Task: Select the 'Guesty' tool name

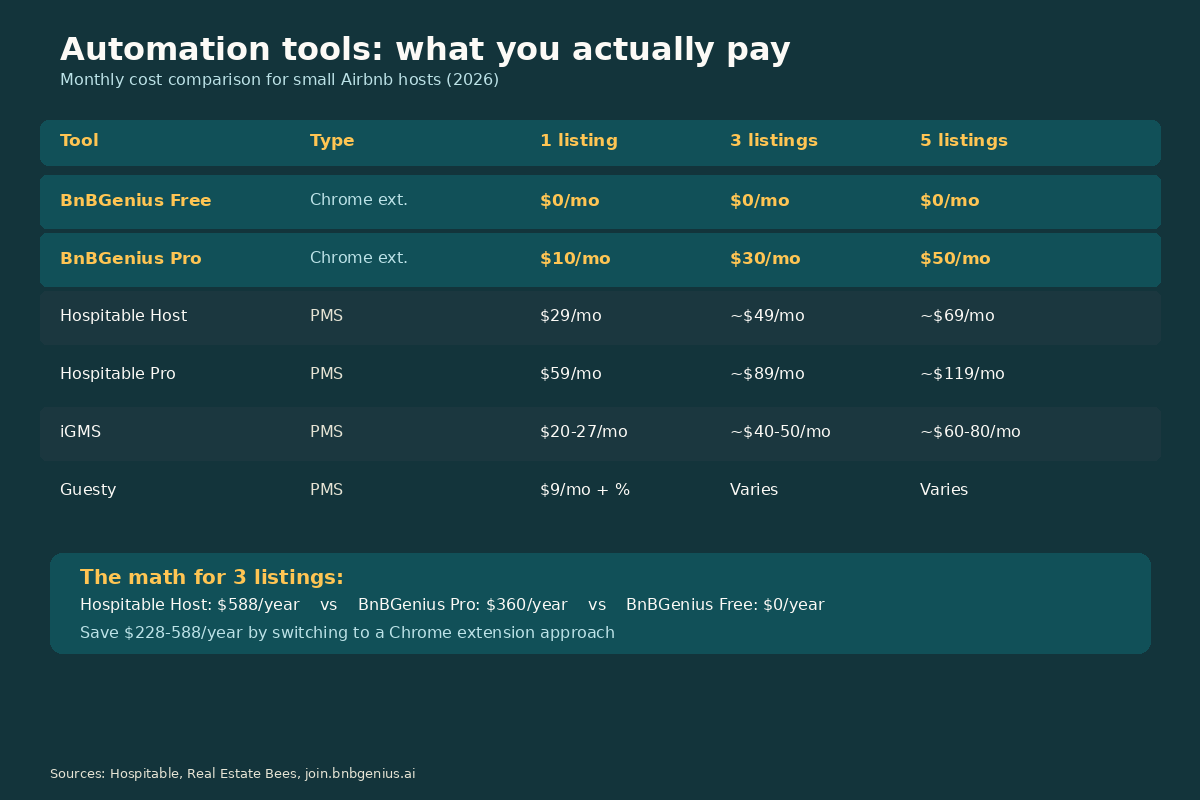Action: pos(88,490)
